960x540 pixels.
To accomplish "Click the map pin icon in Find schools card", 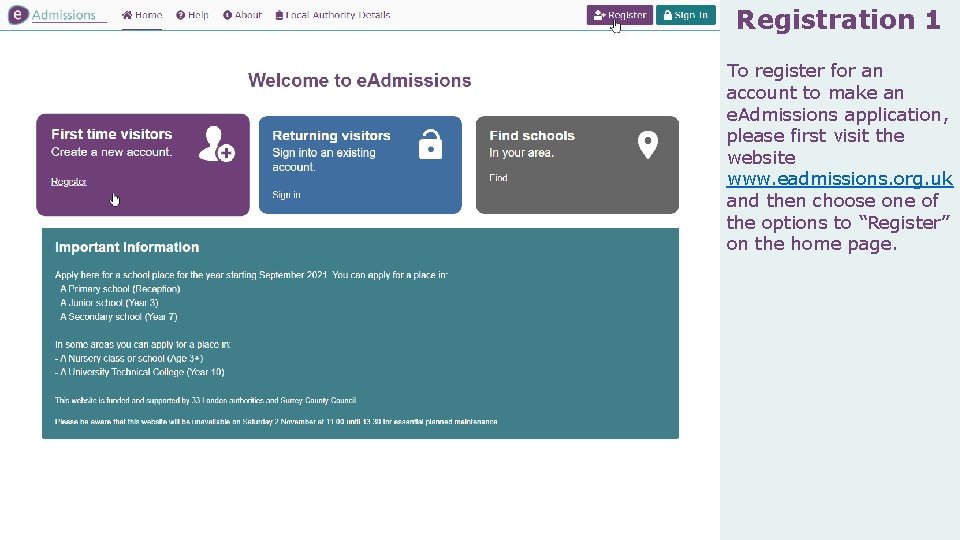I will coord(648,145).
